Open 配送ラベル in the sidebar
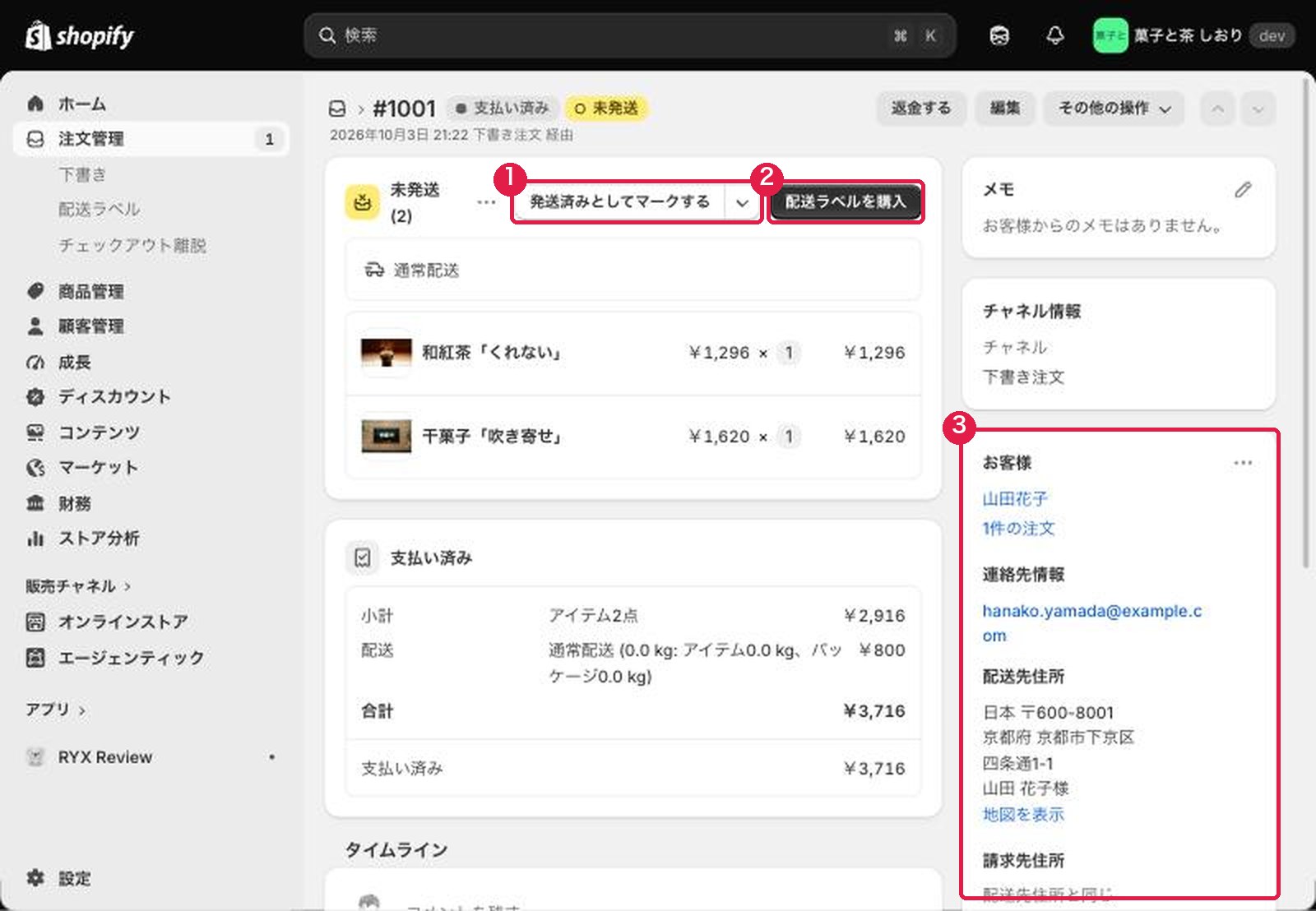 (x=100, y=210)
